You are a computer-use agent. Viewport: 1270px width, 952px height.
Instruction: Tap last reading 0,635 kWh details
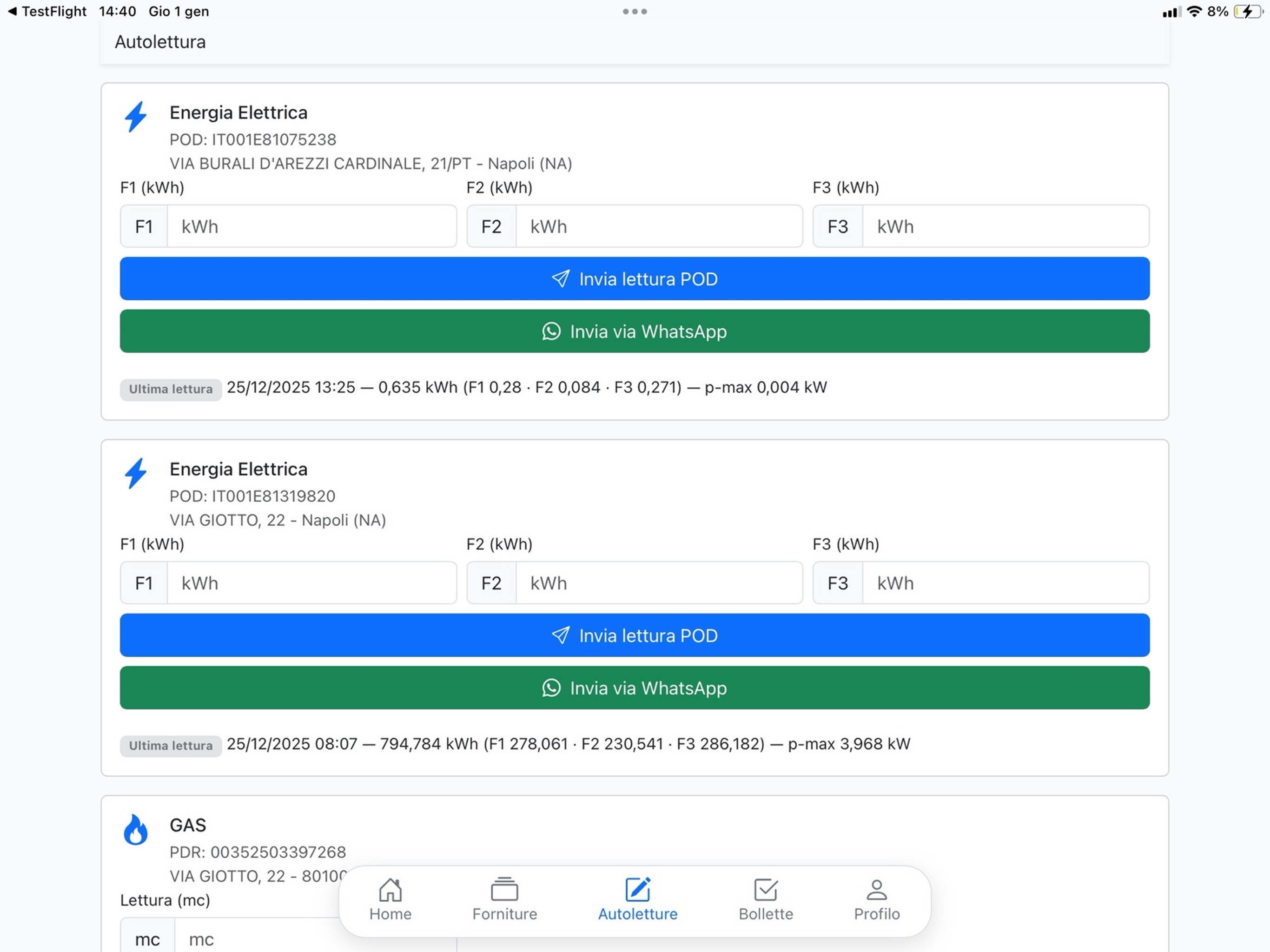tap(527, 388)
